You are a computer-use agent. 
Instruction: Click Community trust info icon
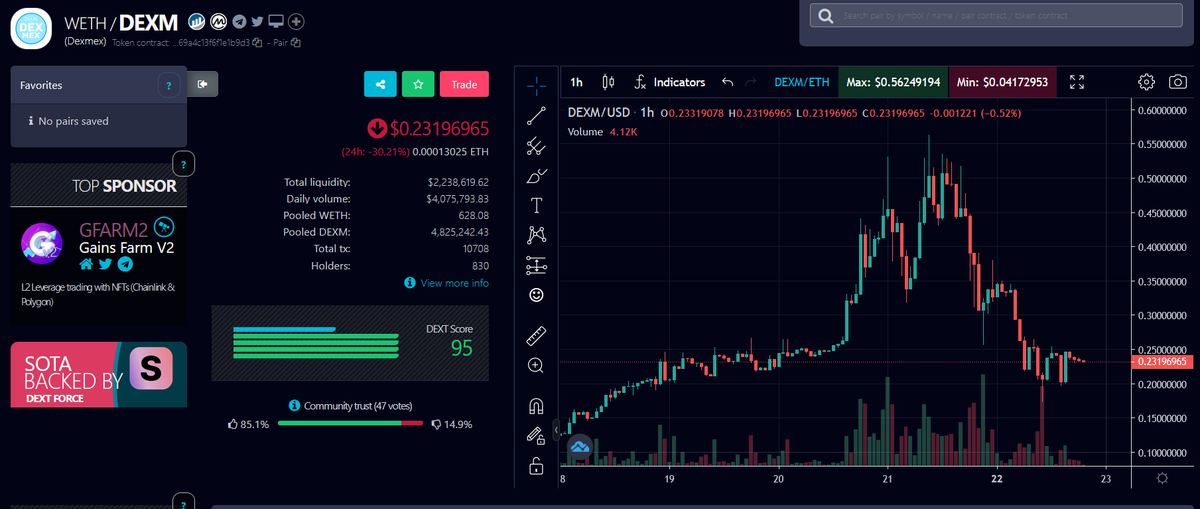click(x=294, y=405)
